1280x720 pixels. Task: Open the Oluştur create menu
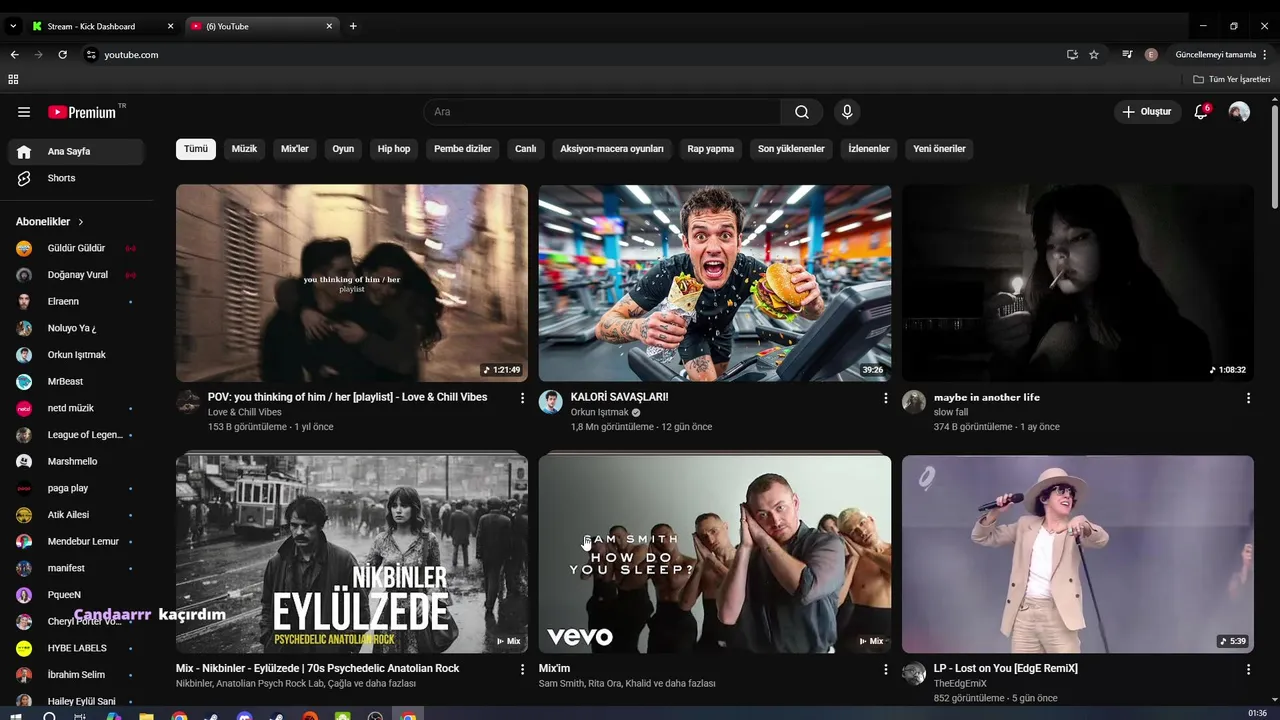point(1147,112)
